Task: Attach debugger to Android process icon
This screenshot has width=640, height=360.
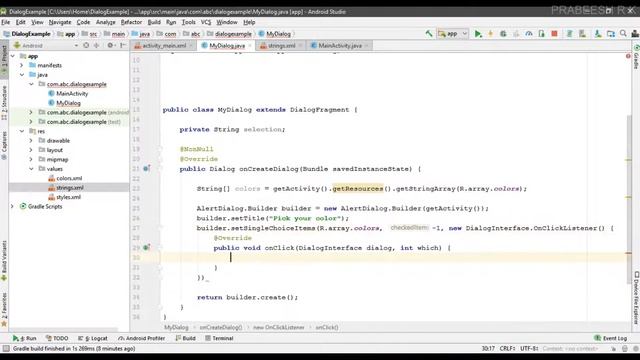Action: pyautogui.click(x=542, y=34)
